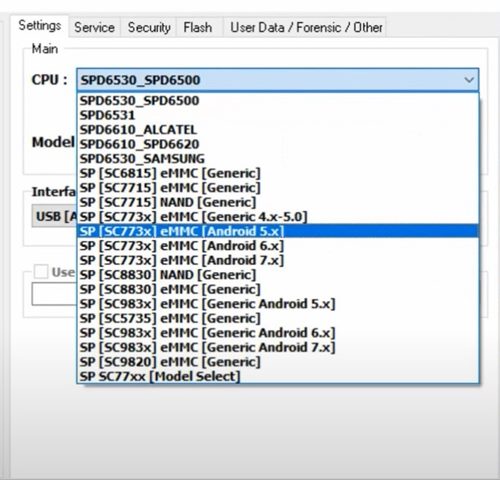The width and height of the screenshot is (500, 480).
Task: Choose SPD6610_SPD6620 option
Action: (x=278, y=144)
